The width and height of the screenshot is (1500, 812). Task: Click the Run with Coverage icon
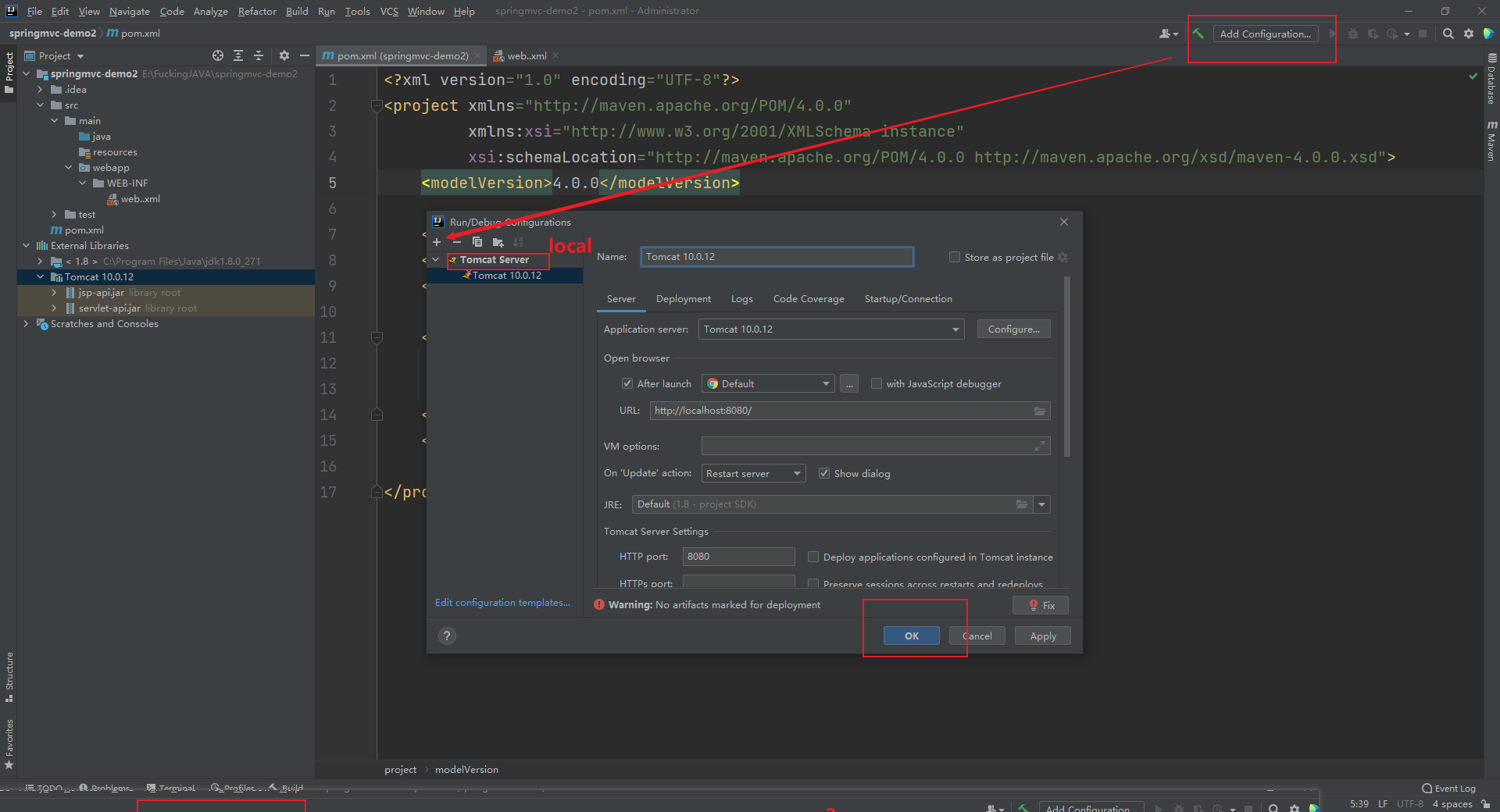pos(1373,34)
